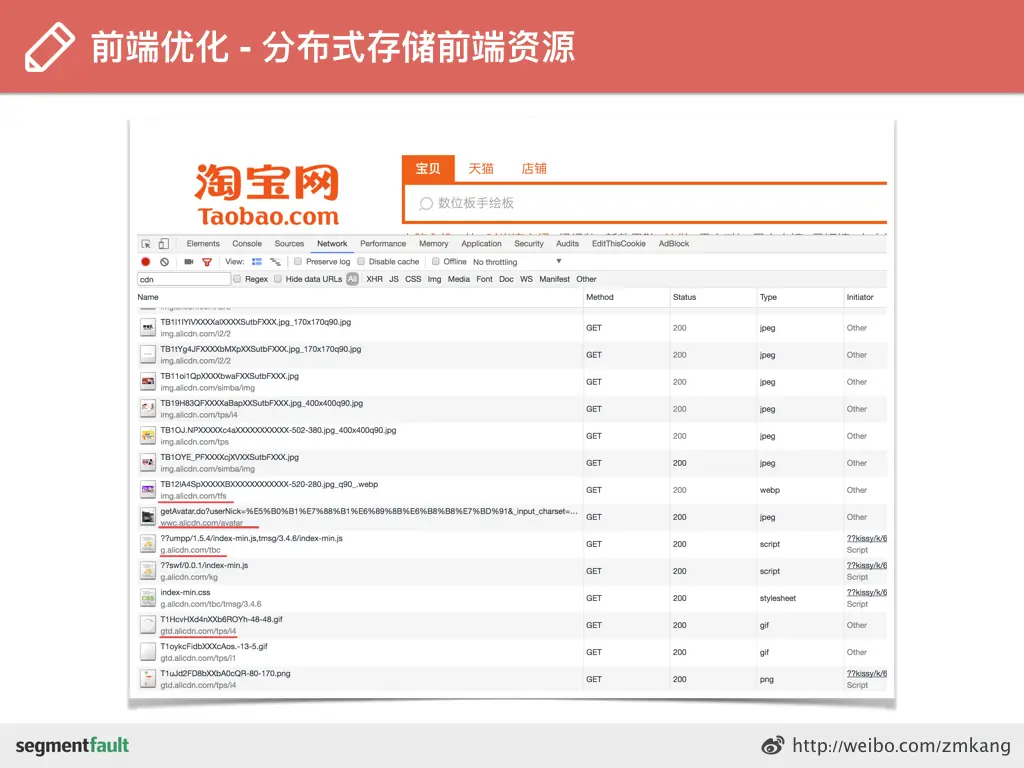Check the Offline checkbox
This screenshot has width=1024, height=768.
click(x=436, y=261)
